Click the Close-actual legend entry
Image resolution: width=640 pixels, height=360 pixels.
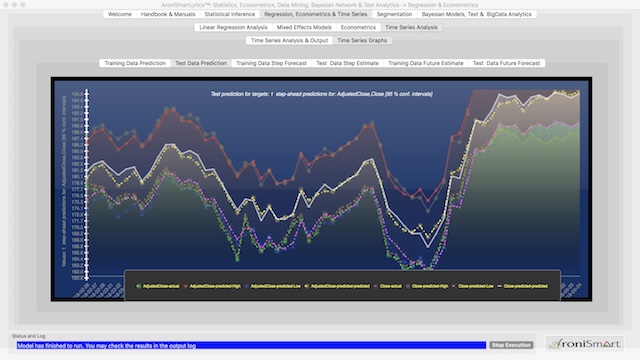pyautogui.click(x=387, y=286)
